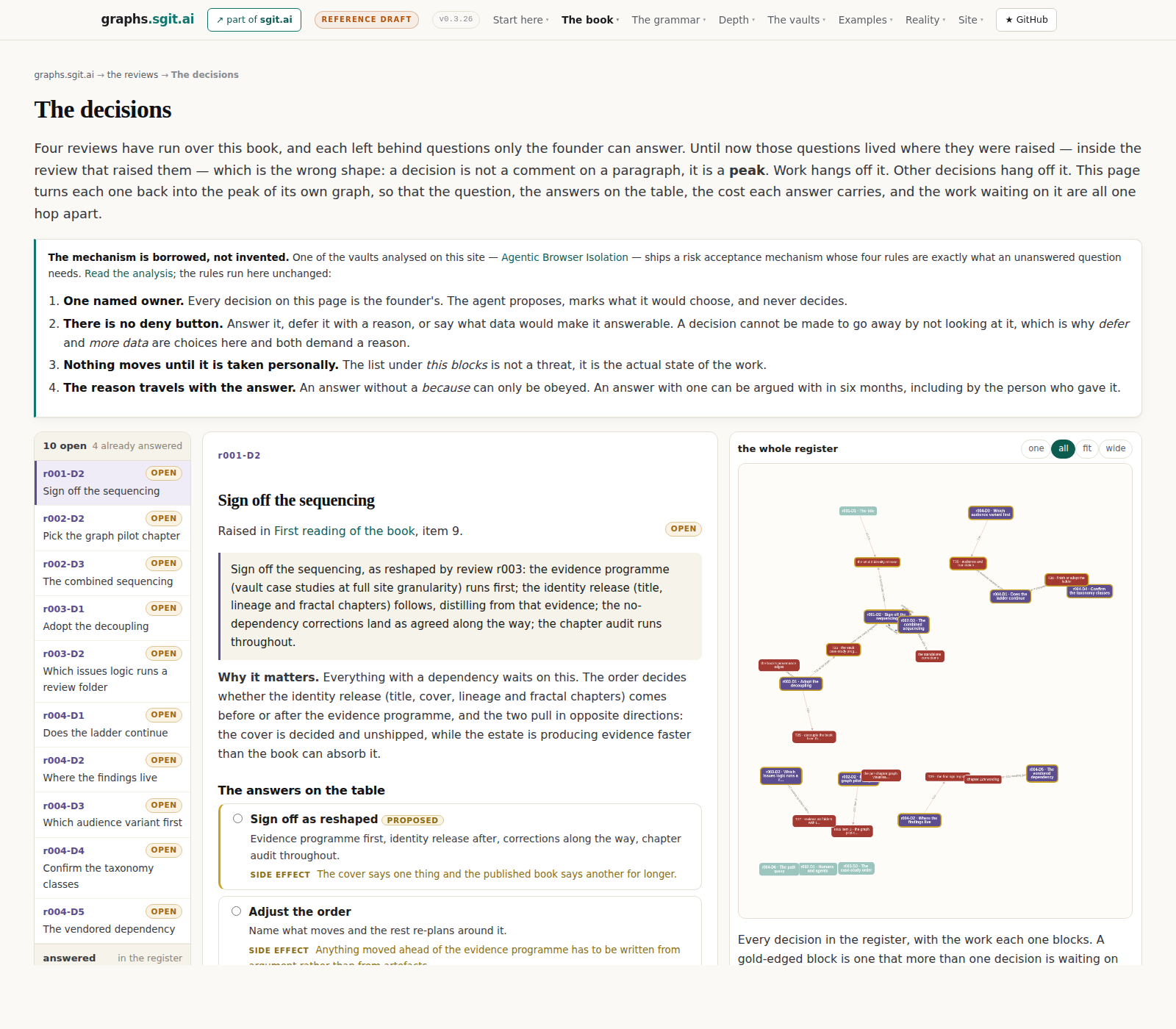Select decision r002-D3 'The combined sequencing'
The height and width of the screenshot is (1029, 1176).
pyautogui.click(x=112, y=573)
